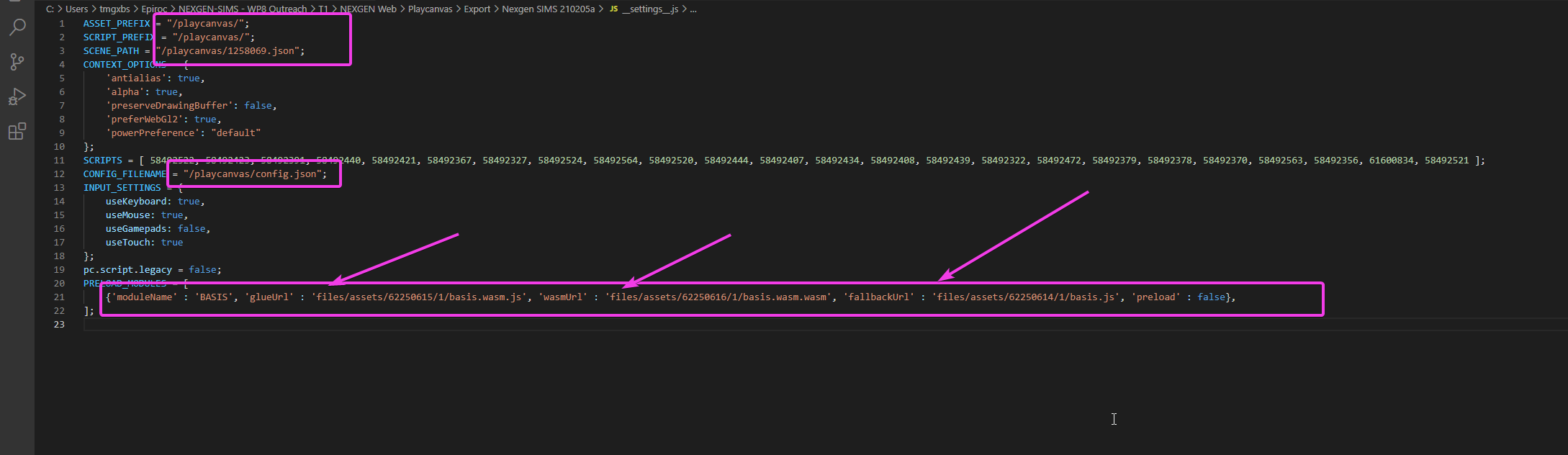The width and height of the screenshot is (1568, 455).
Task: Open the trailing ellipsis breadcrumb symbol
Action: [x=693, y=9]
